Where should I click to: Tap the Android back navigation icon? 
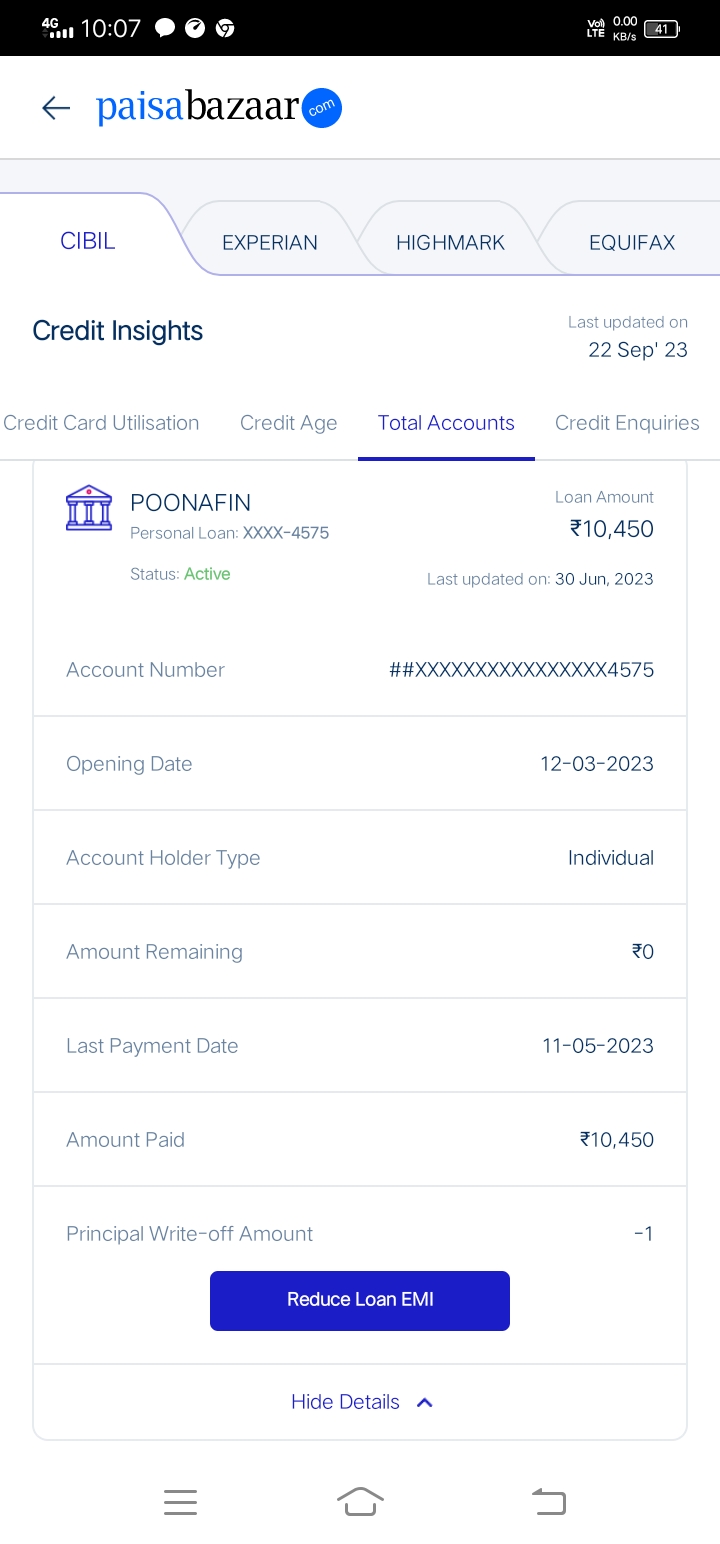(548, 1501)
